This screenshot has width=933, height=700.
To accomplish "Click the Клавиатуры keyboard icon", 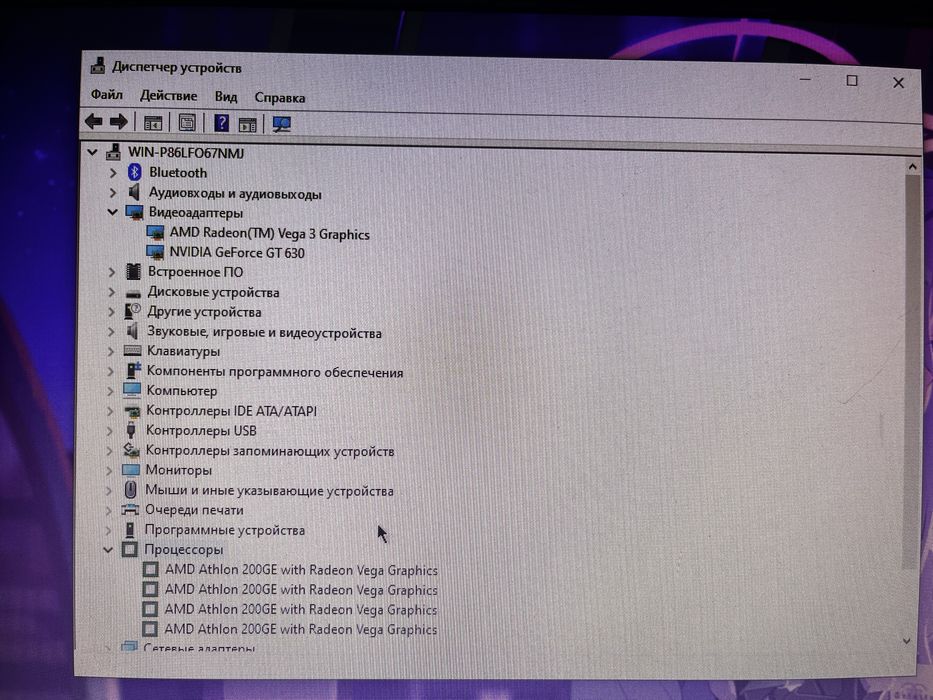I will coord(132,351).
